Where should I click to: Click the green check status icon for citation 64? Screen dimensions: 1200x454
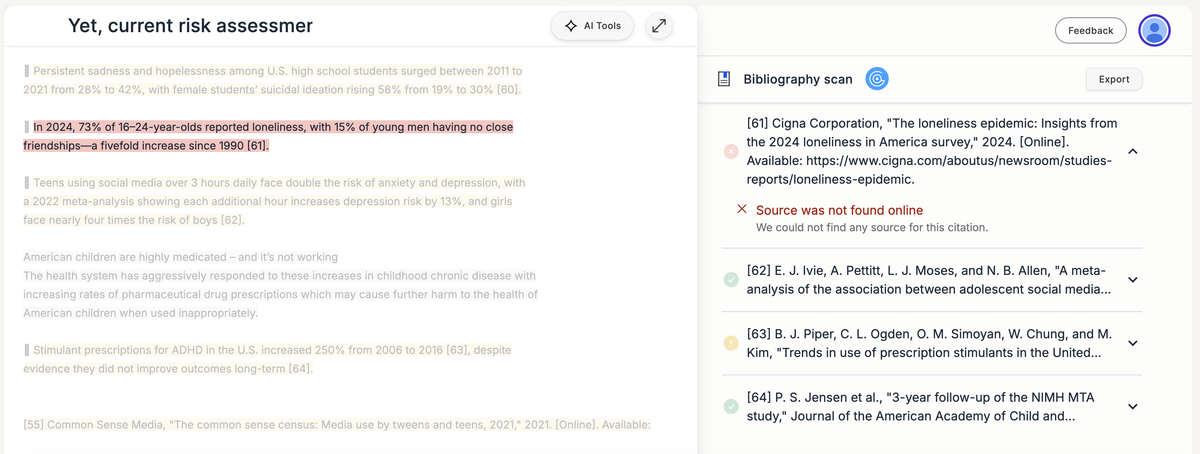pyautogui.click(x=731, y=406)
